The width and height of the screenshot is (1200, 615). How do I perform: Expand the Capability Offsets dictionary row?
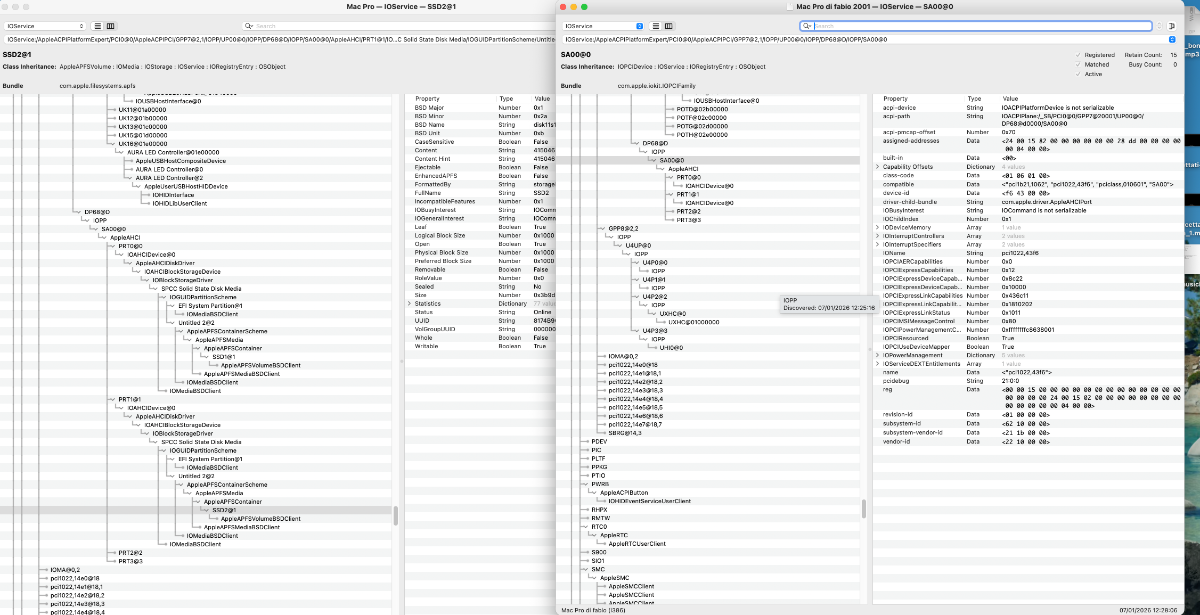[877, 166]
